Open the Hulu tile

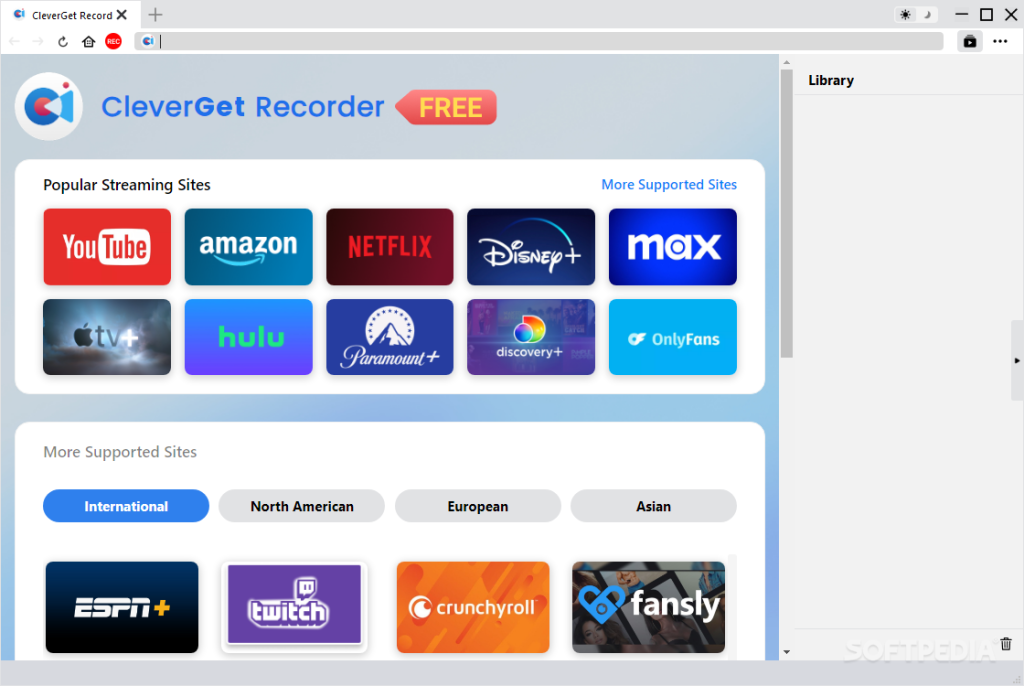pos(248,337)
